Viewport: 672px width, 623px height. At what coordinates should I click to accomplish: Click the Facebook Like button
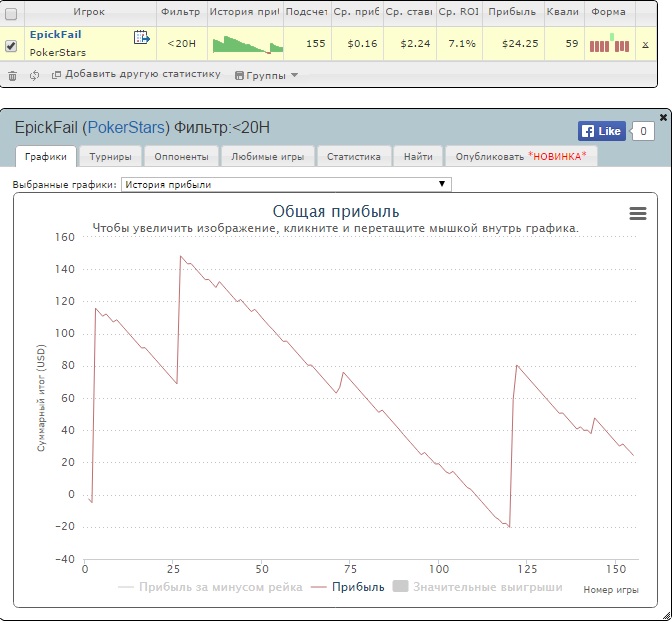pos(602,131)
